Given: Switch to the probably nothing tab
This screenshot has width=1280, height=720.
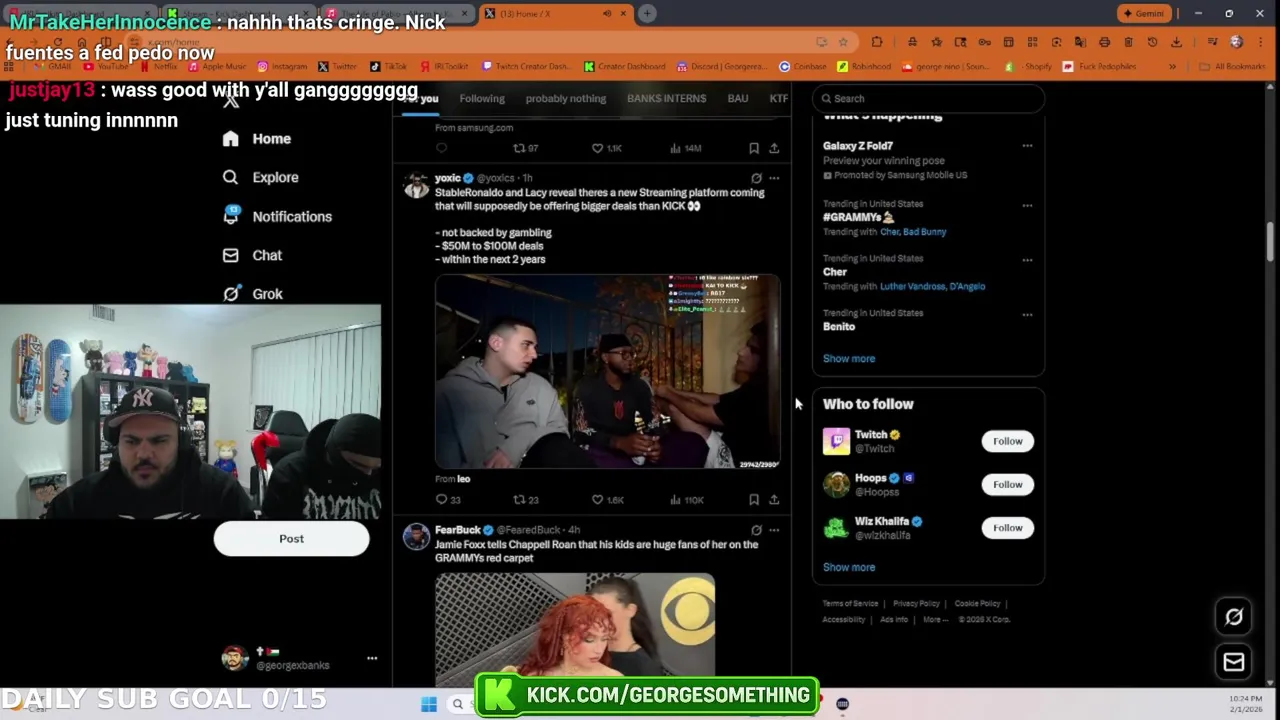Looking at the screenshot, I should click(x=566, y=99).
